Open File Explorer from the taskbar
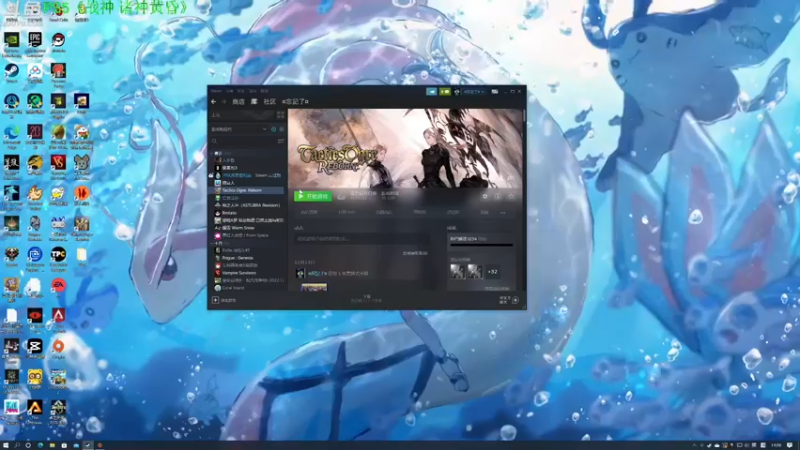The width and height of the screenshot is (800, 450). [x=52, y=445]
